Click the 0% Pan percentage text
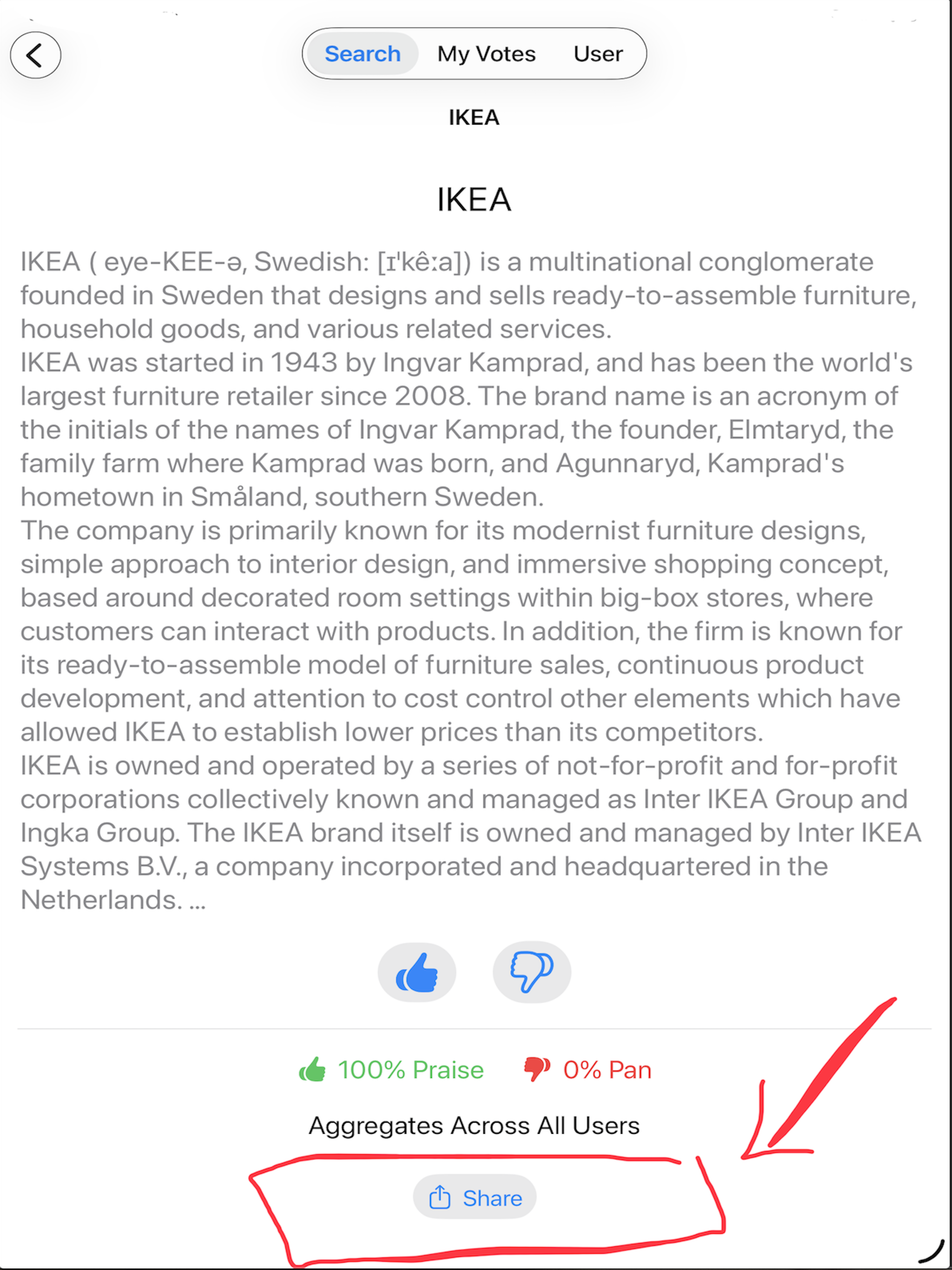This screenshot has height=1270, width=952. click(607, 1070)
